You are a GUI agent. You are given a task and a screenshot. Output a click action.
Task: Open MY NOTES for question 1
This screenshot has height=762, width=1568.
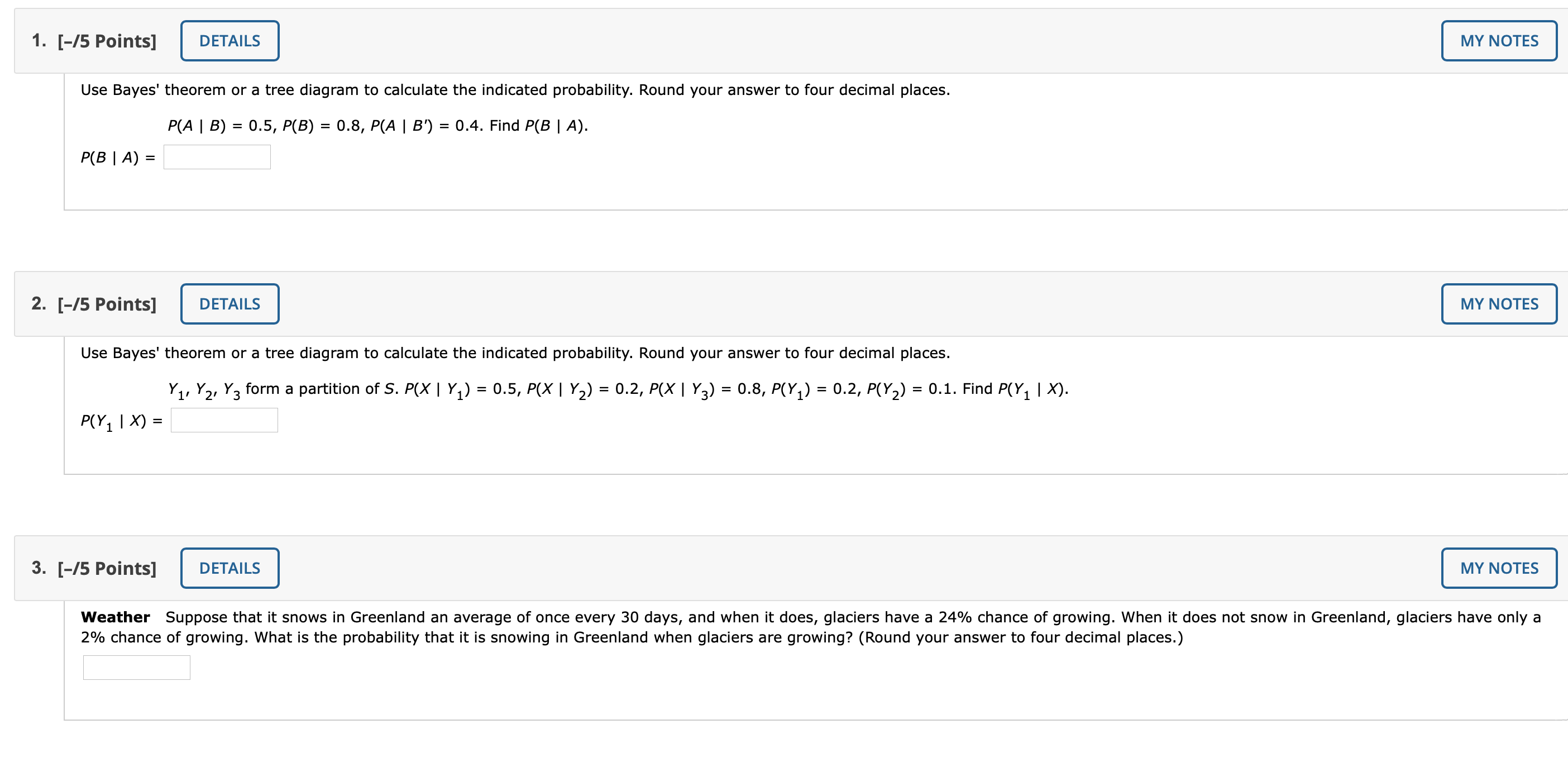1499,40
